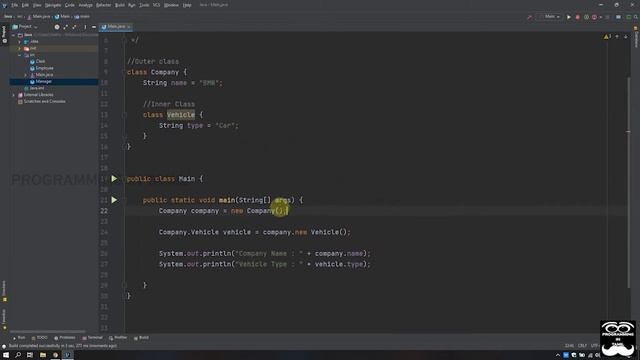This screenshot has height=360, width=640.
Task: Open the VCS menu
Action: point(156,5)
